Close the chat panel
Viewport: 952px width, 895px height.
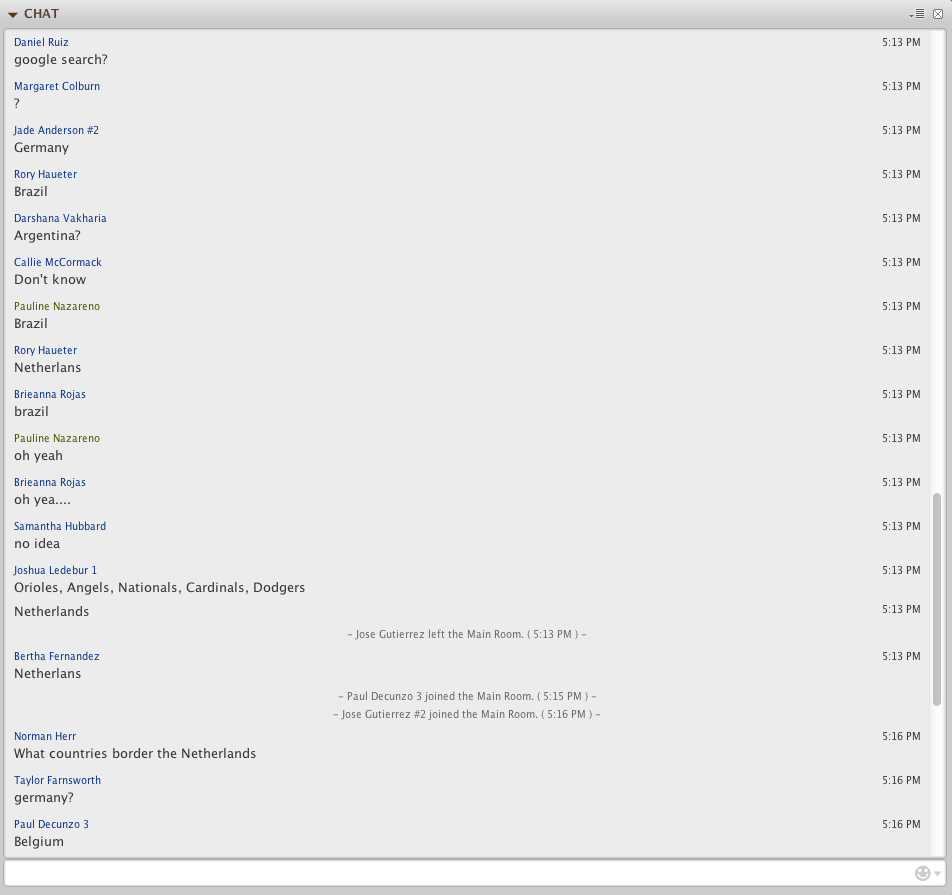[x=937, y=13]
